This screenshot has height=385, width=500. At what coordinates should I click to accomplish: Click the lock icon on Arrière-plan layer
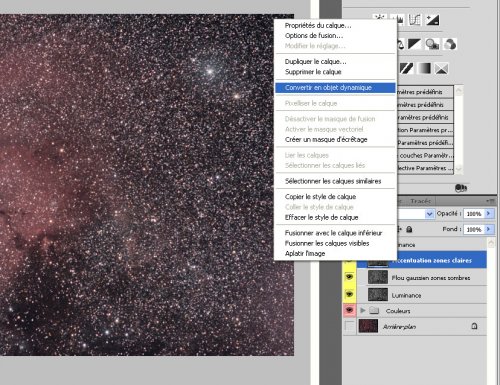click(x=474, y=326)
